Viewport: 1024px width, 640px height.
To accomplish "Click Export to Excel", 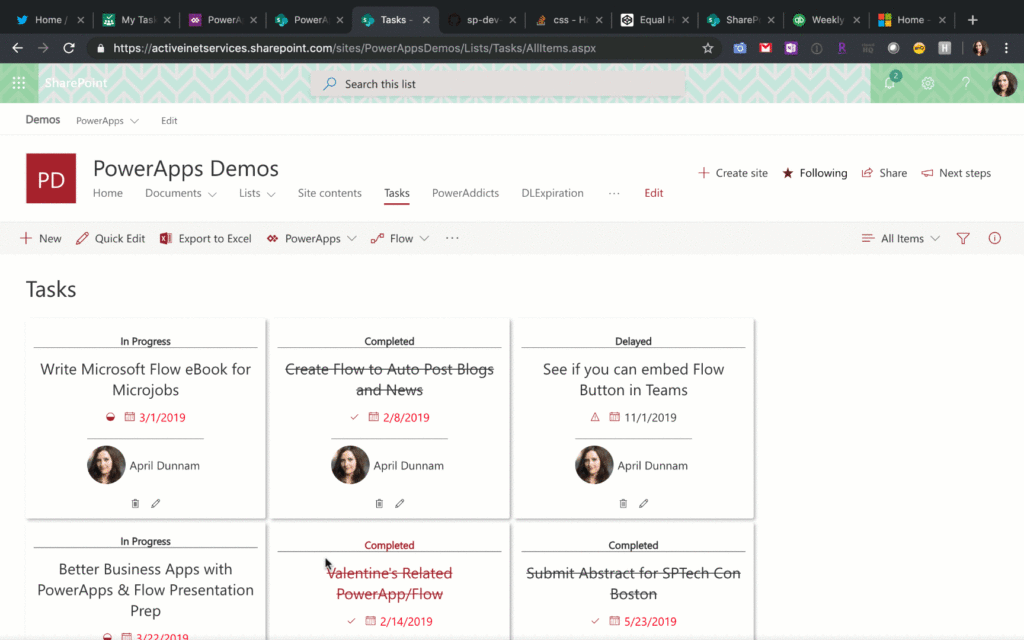I will pos(205,239).
